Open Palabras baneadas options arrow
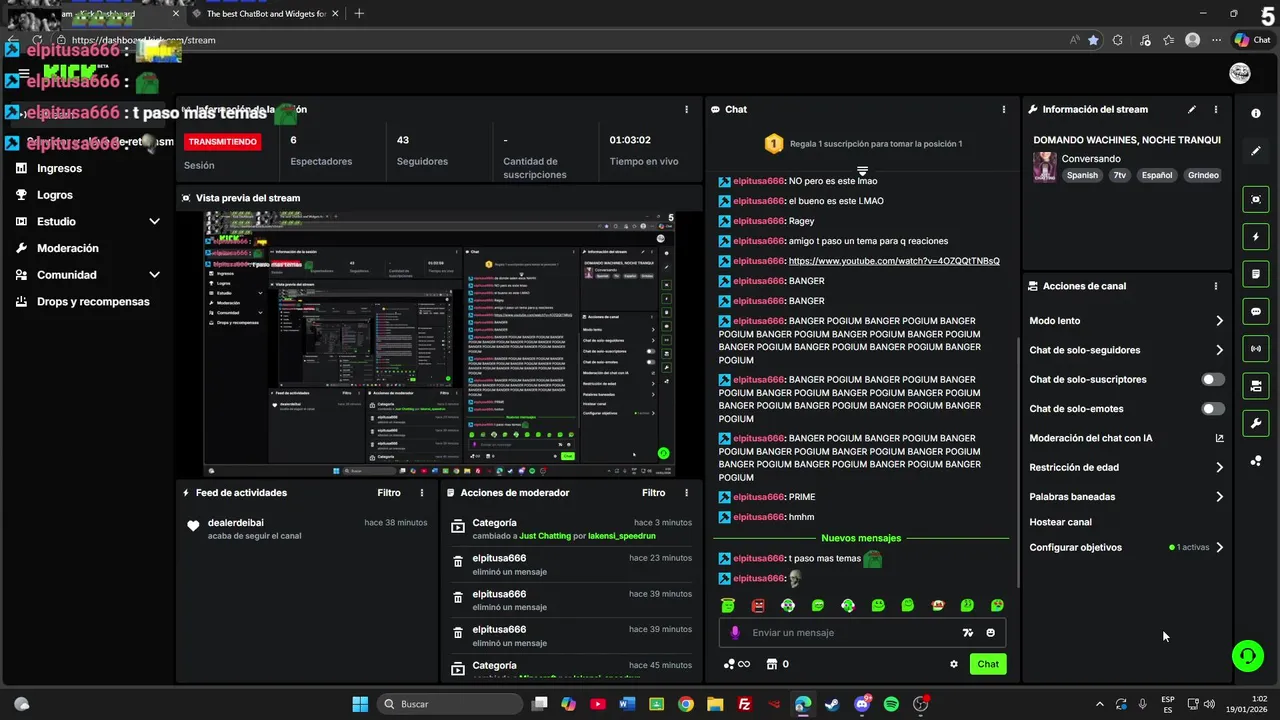 tap(1219, 497)
